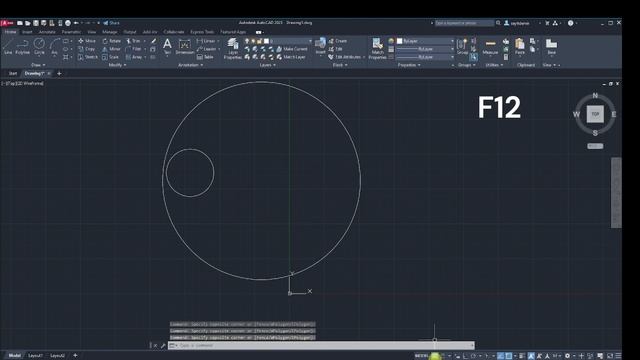Open the View ribbon tab

click(91, 31)
